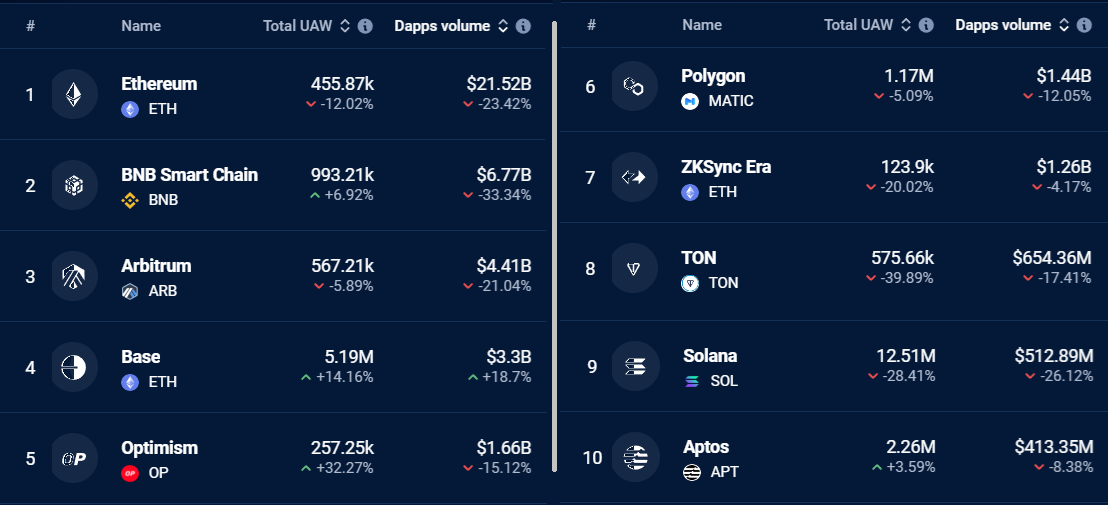
Task: Click the Base chain logo icon
Action: 74,368
